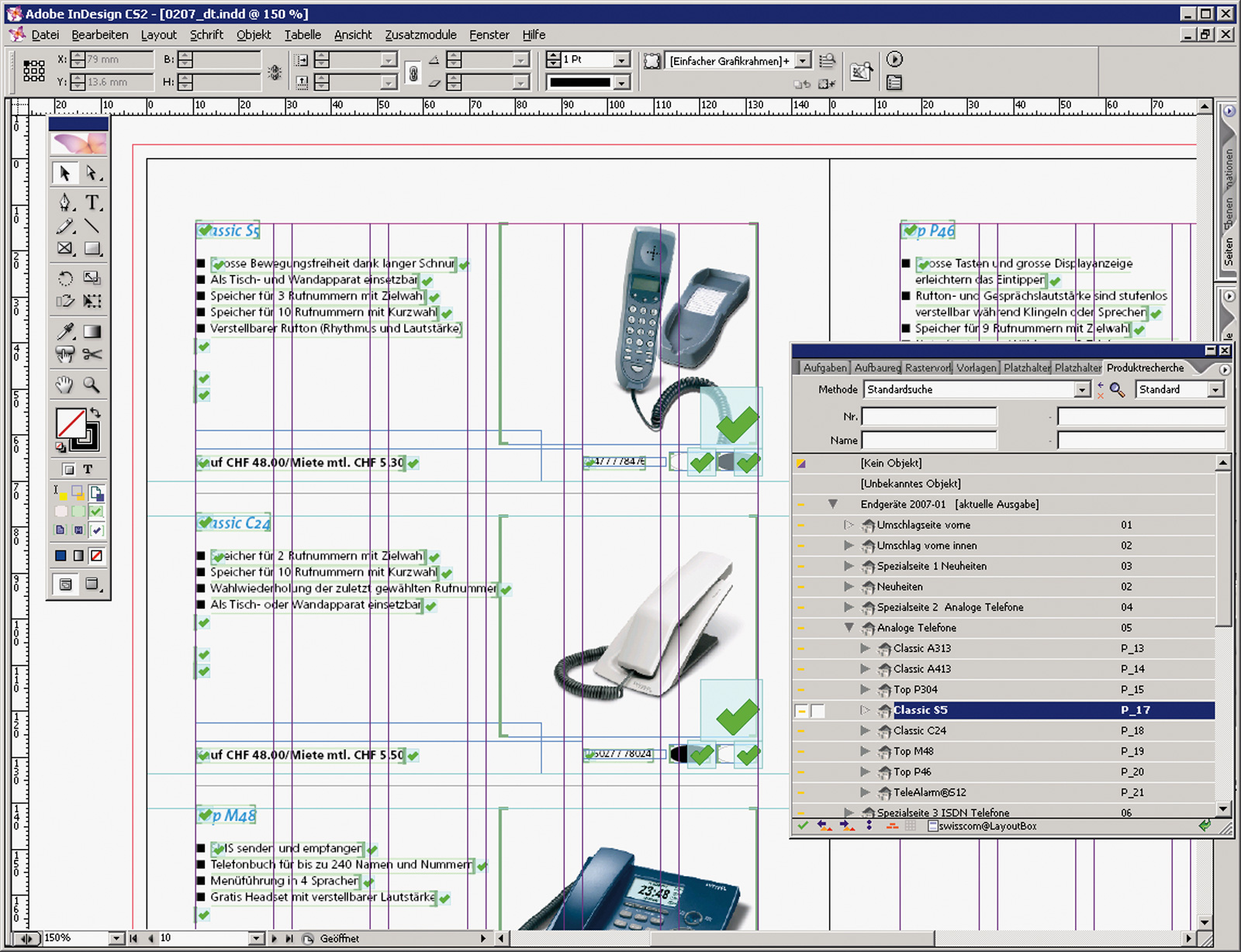Select the Top M48 list entry
The width and height of the screenshot is (1241, 952).
click(x=913, y=751)
